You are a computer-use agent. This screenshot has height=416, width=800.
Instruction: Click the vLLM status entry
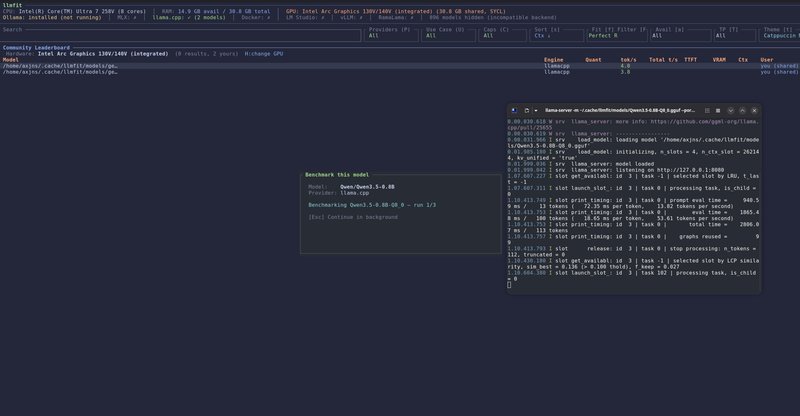351,17
